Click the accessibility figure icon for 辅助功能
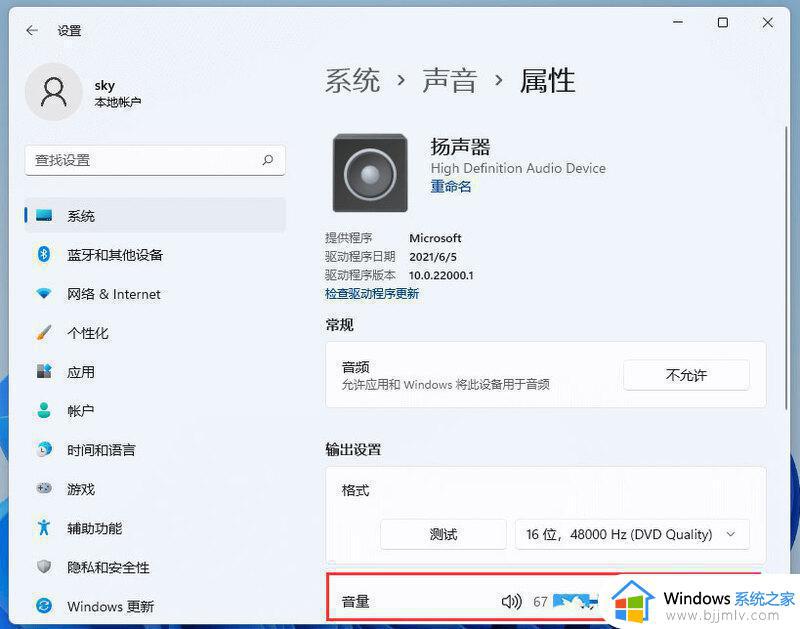Screen dimensions: 800x629 [x=44, y=527]
